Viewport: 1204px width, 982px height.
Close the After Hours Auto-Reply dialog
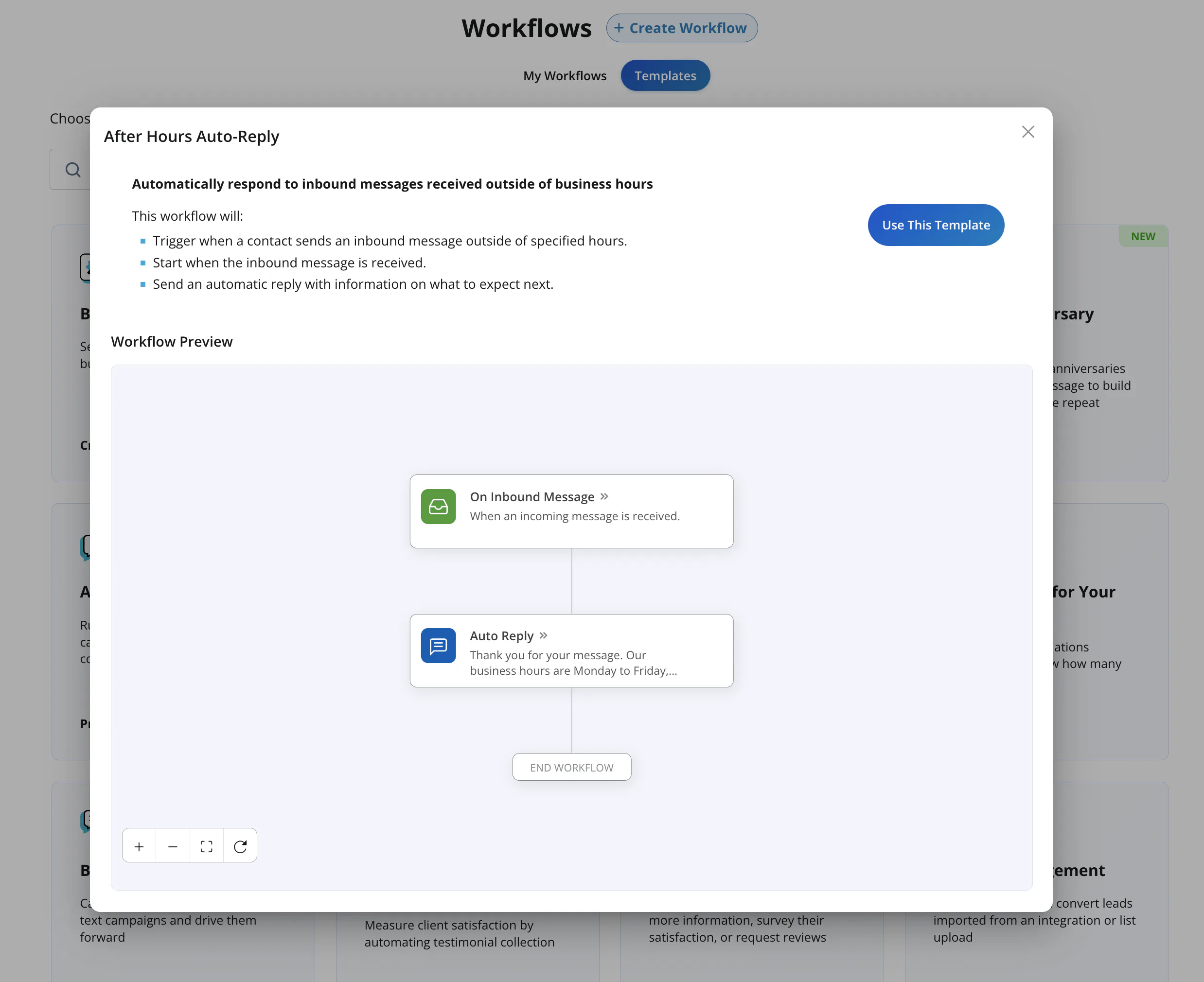pos(1028,132)
